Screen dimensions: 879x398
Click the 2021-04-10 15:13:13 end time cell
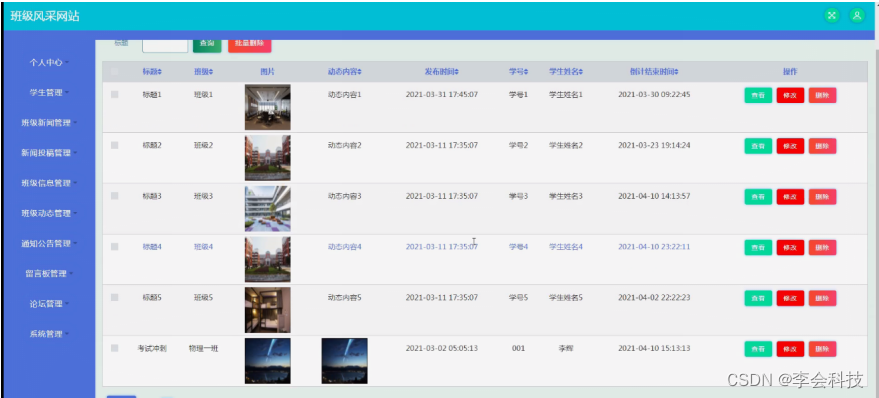point(654,348)
